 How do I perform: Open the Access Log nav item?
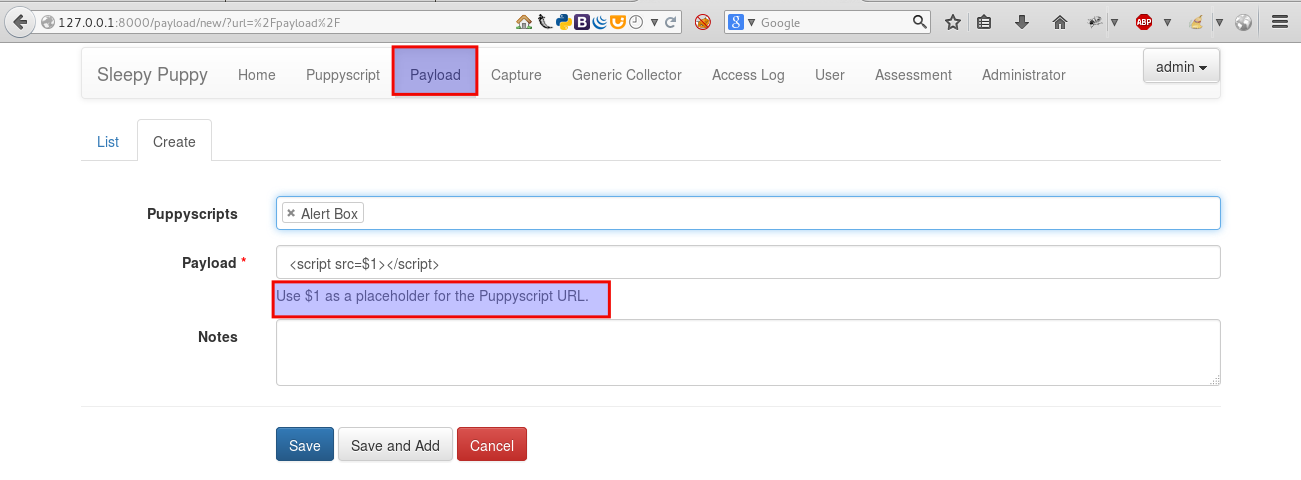tap(748, 74)
